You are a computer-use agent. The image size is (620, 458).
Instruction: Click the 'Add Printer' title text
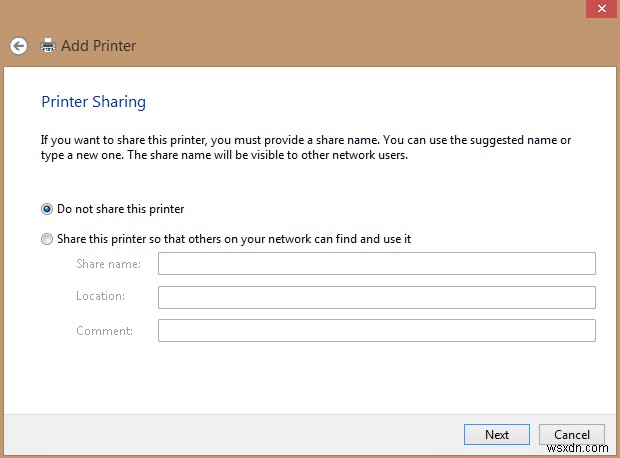[98, 46]
